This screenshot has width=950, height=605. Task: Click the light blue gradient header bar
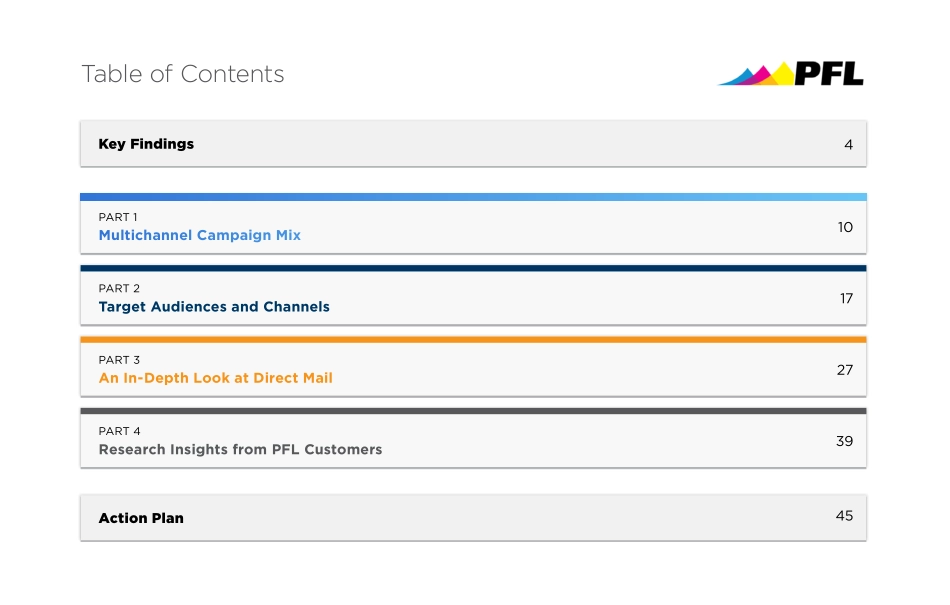(x=473, y=197)
